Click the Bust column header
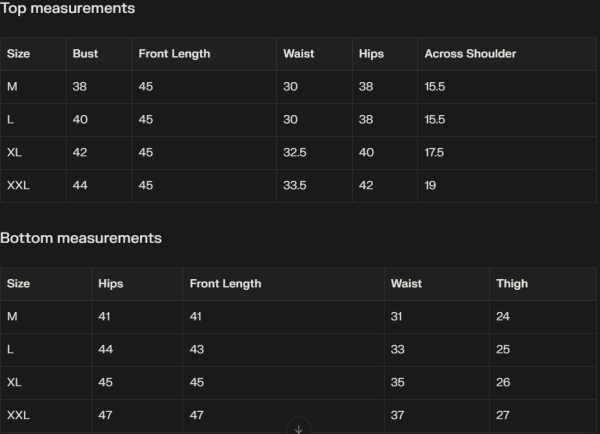This screenshot has height=434, width=600. 85,54
